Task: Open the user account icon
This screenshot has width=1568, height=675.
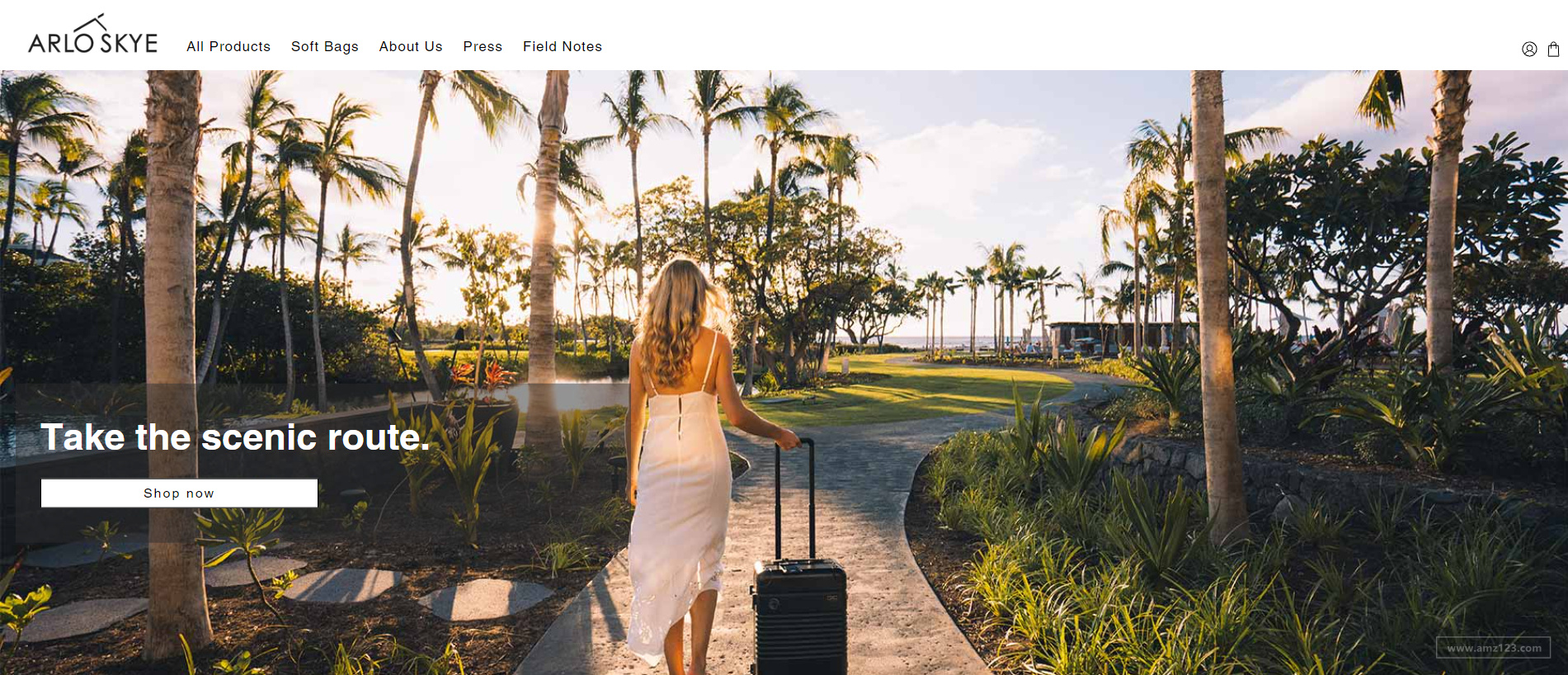Action: click(x=1529, y=49)
